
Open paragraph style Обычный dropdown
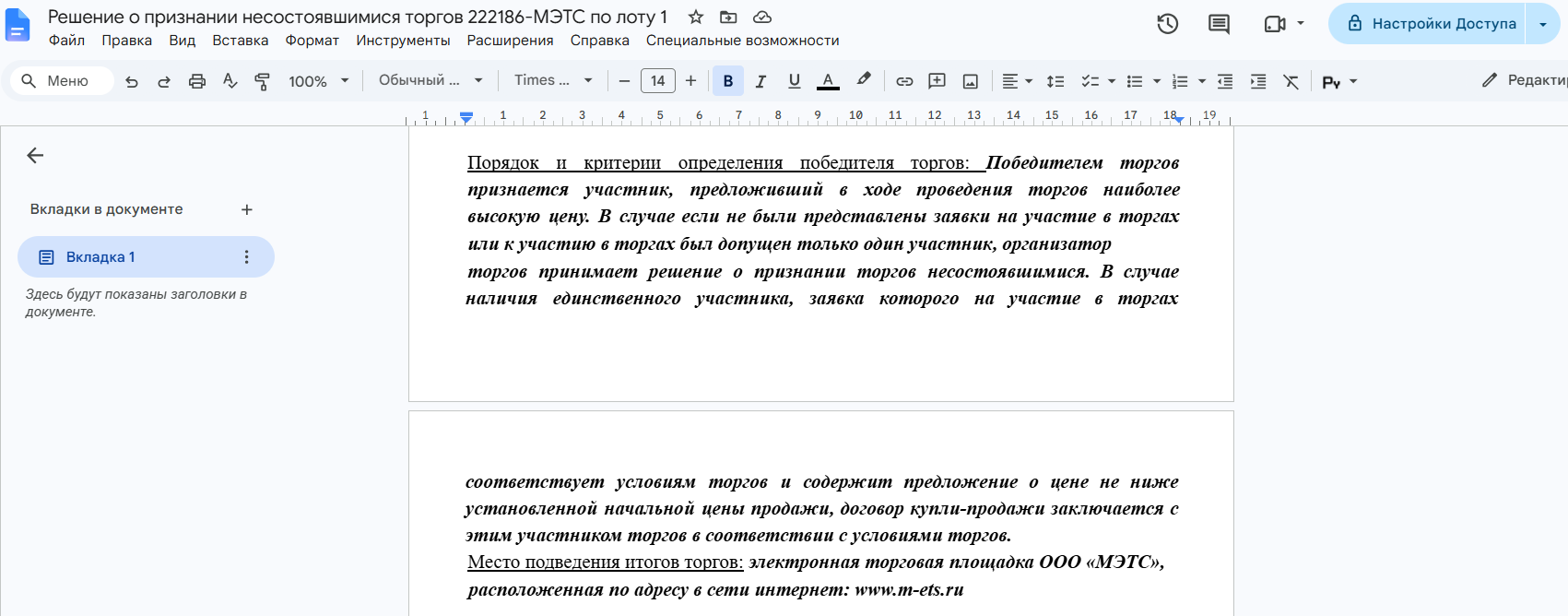(x=430, y=80)
